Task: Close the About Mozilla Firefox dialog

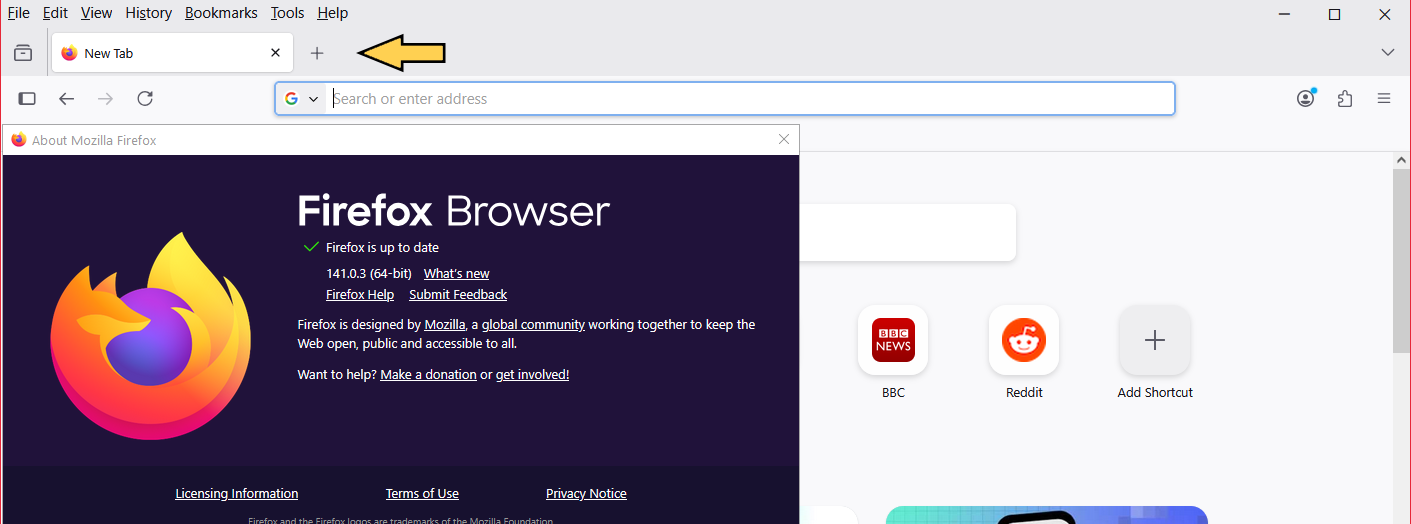Action: (x=784, y=139)
